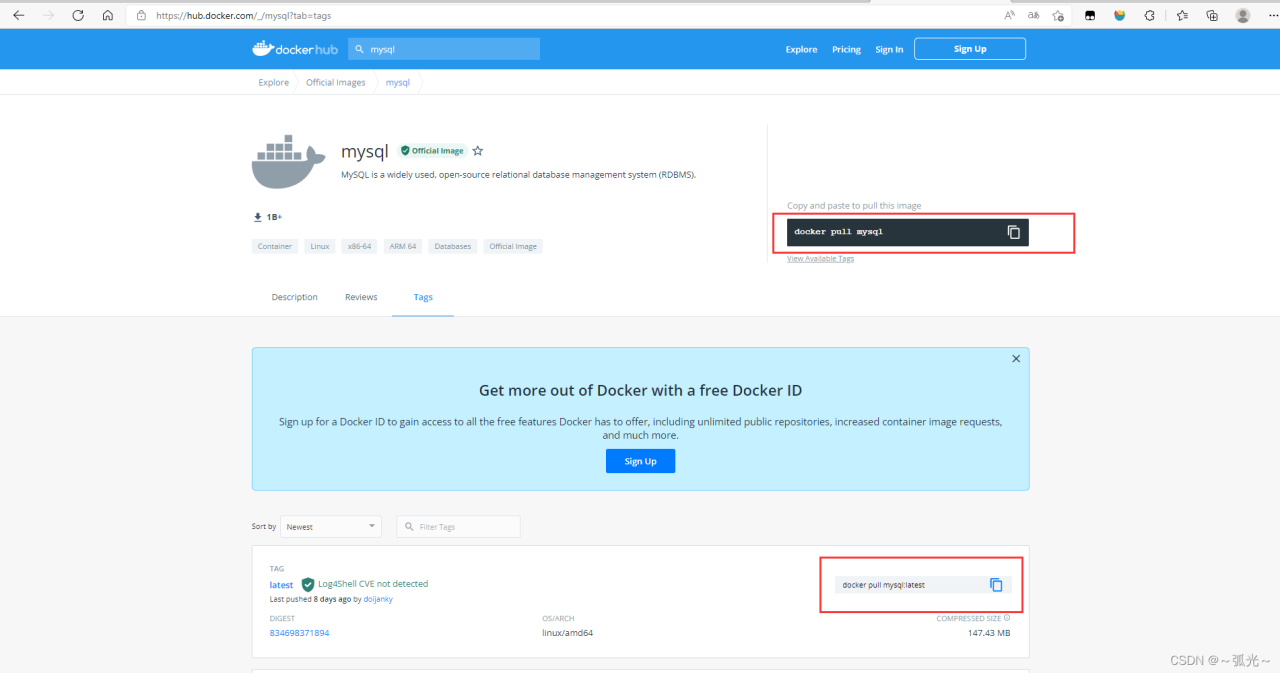Viewport: 1280px width, 673px height.
Task: Open the latest tag link
Action: coord(281,585)
